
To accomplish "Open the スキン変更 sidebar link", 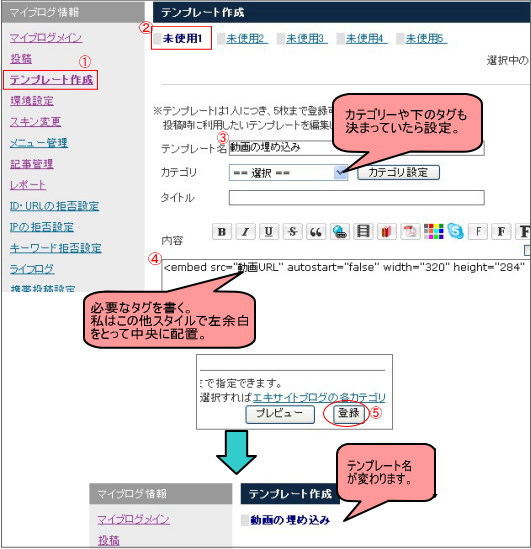I will (x=35, y=122).
